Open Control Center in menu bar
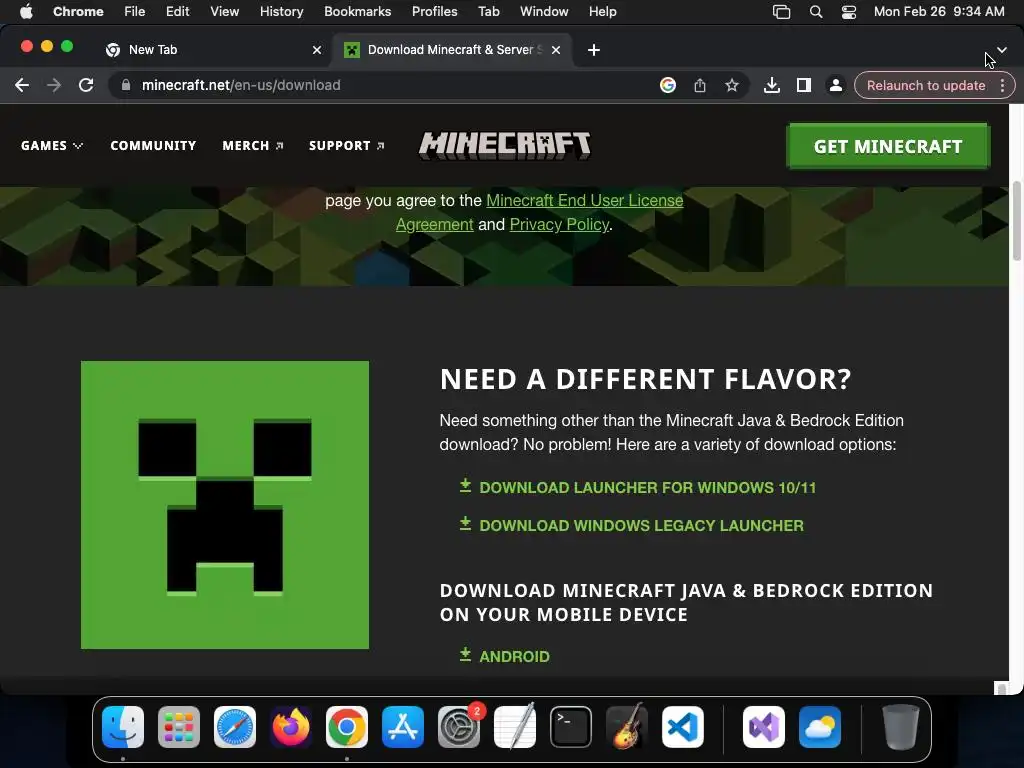1024x768 pixels. pos(848,11)
